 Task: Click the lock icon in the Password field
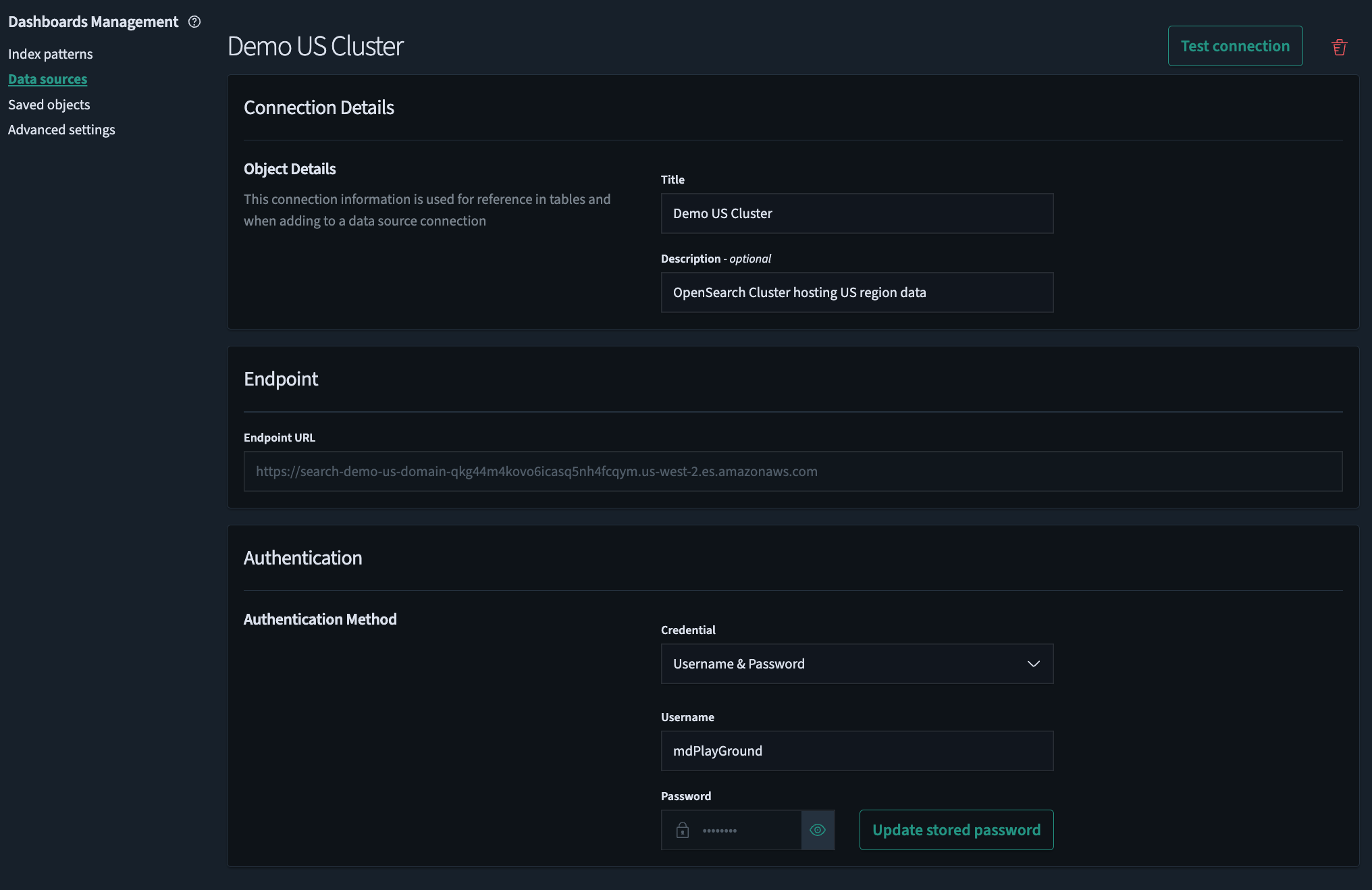[683, 830]
